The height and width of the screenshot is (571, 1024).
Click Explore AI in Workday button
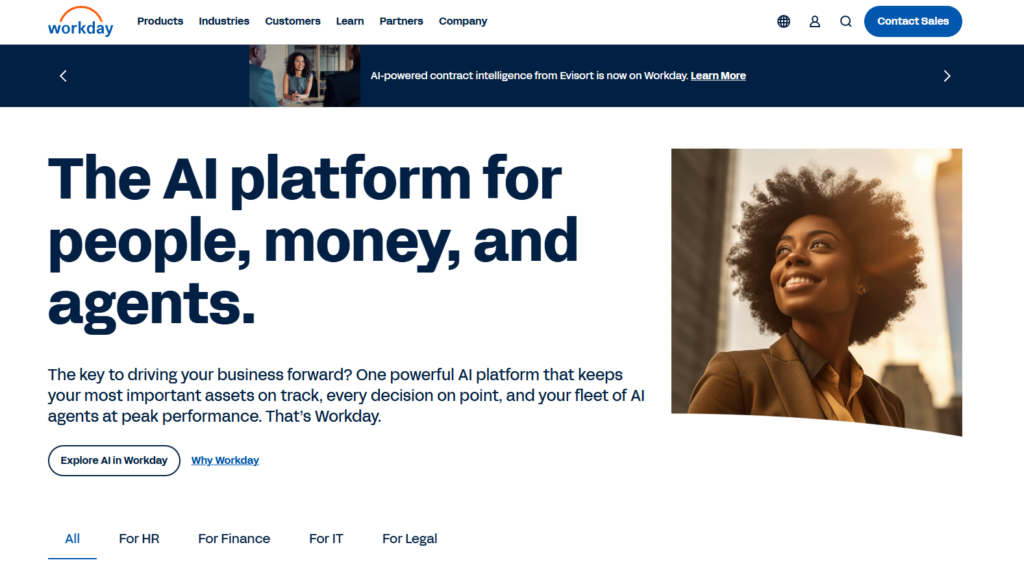coord(114,461)
